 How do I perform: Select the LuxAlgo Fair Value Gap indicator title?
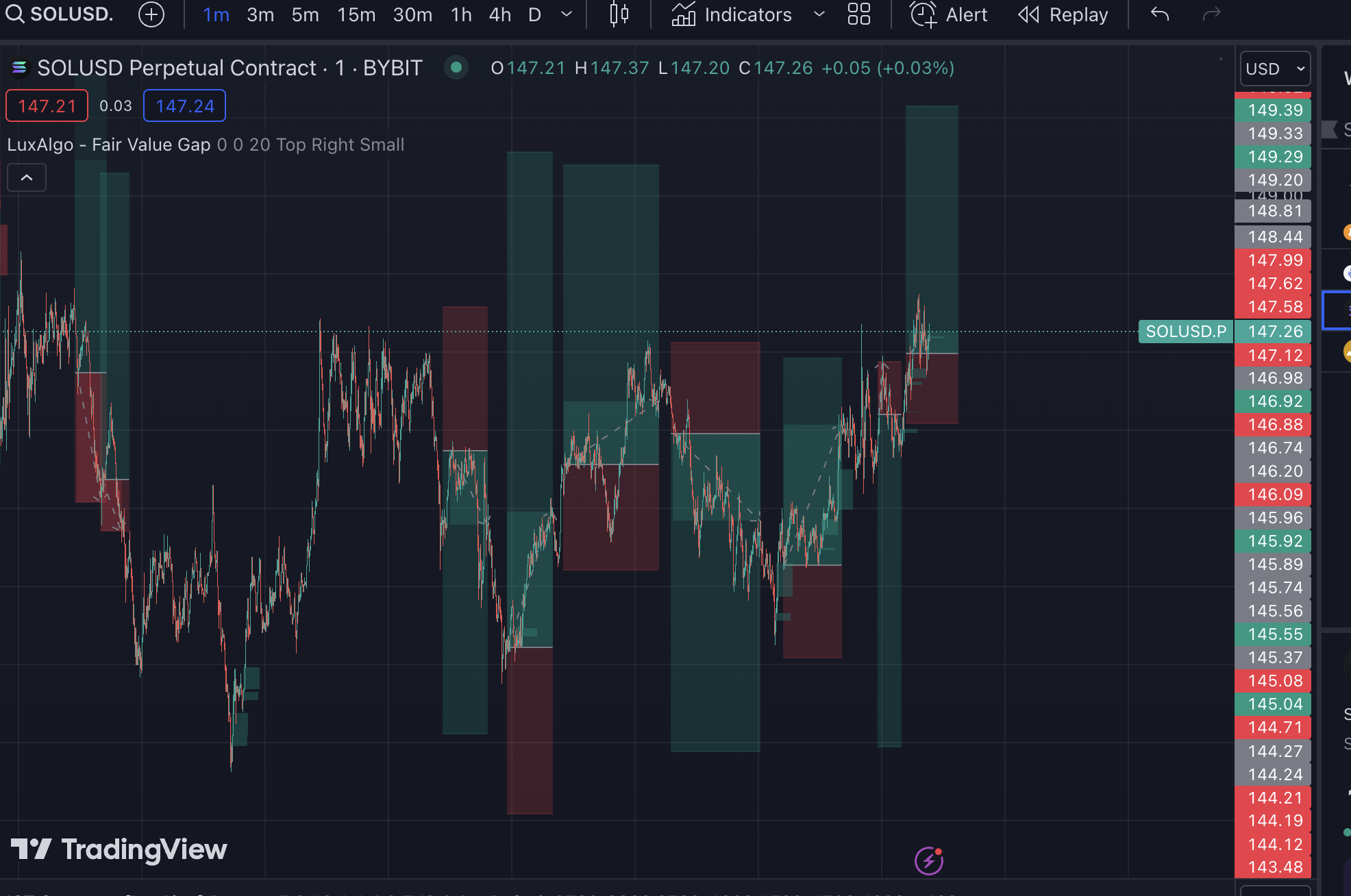click(x=109, y=145)
